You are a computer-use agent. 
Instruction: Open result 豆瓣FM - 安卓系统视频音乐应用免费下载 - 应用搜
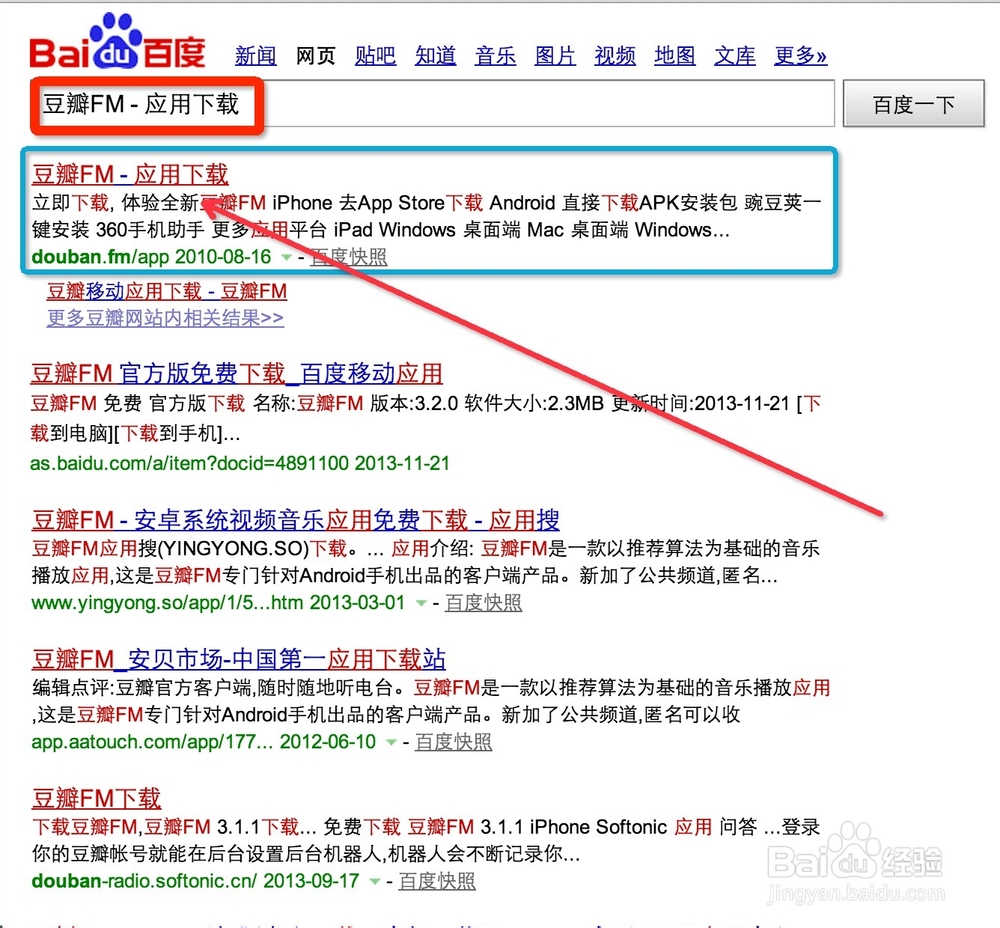coord(295,520)
